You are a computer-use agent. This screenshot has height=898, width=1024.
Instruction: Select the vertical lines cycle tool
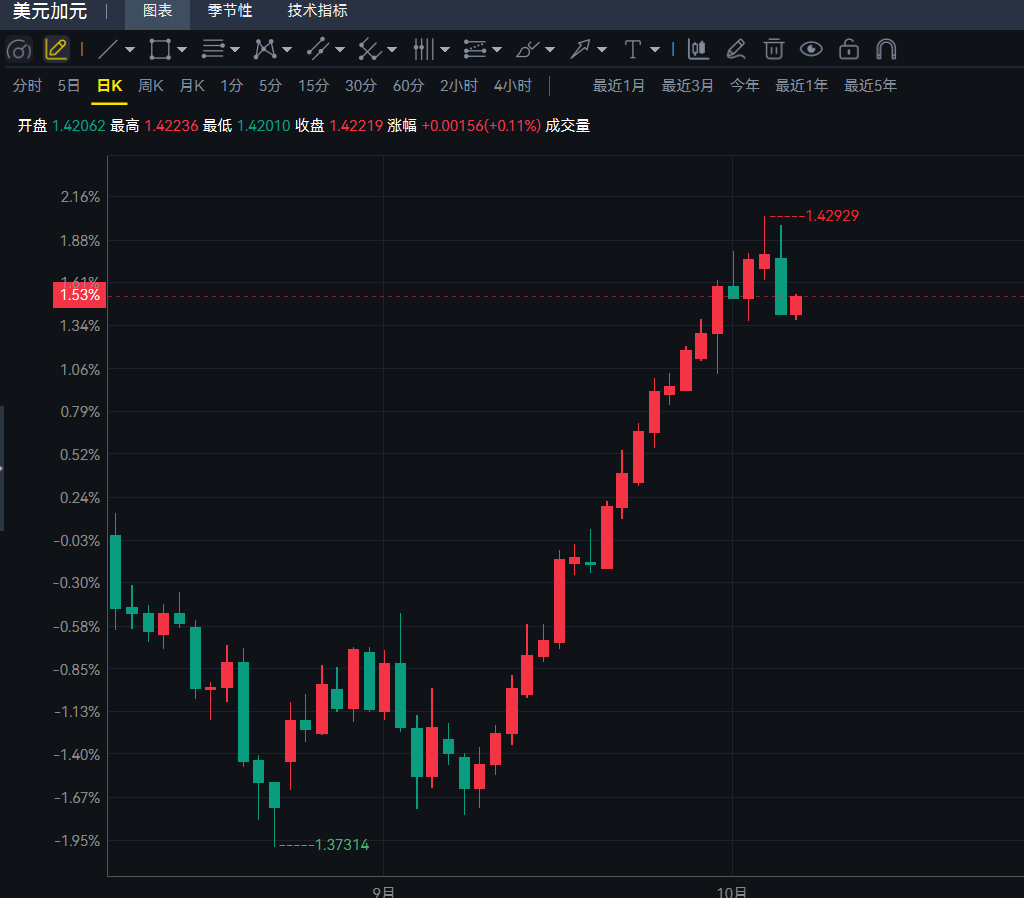pos(423,49)
